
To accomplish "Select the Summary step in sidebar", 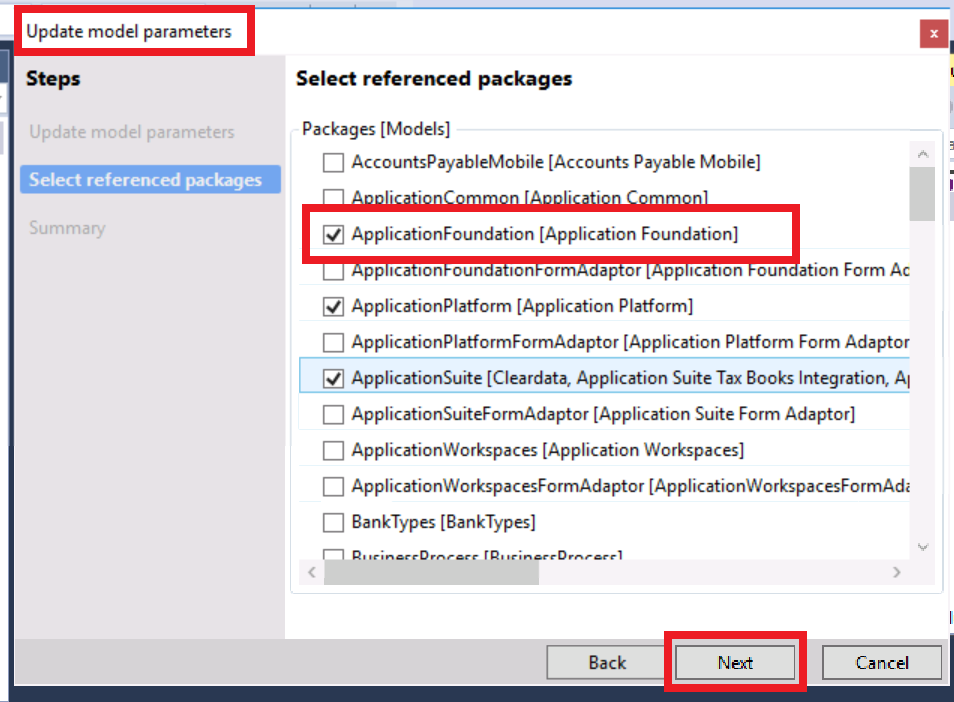I will [67, 228].
